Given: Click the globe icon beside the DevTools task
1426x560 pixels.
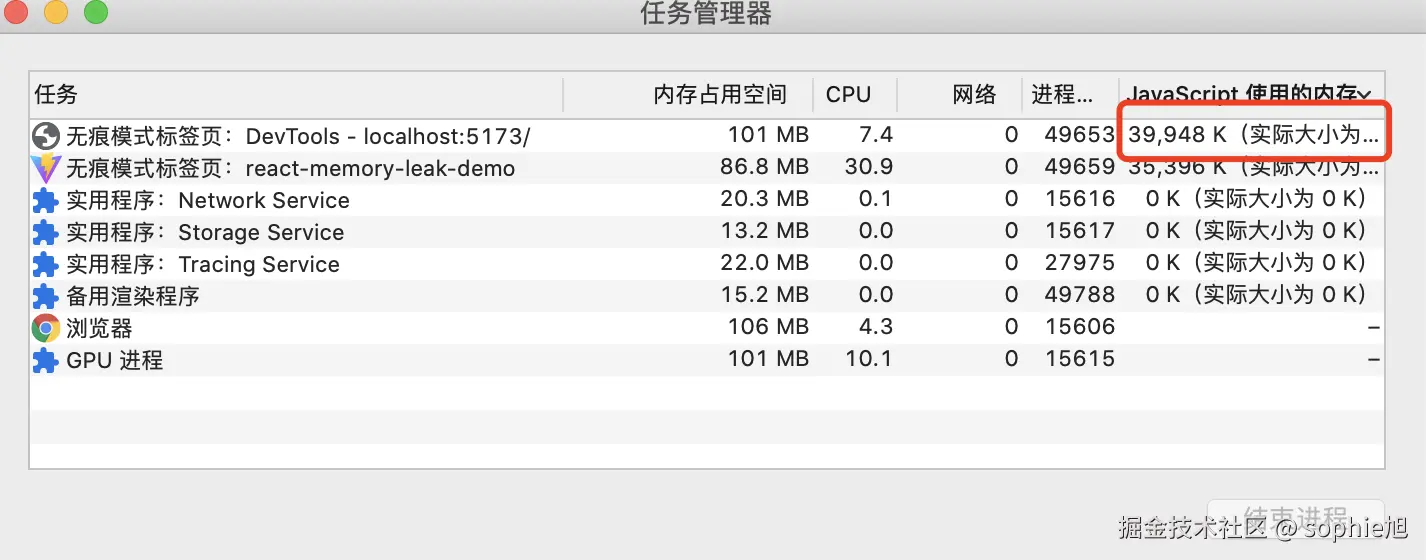Looking at the screenshot, I should point(46,136).
